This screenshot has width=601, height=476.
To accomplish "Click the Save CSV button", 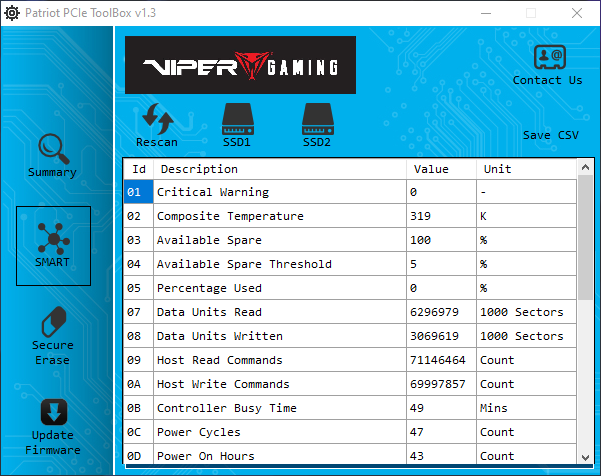I will click(550, 135).
